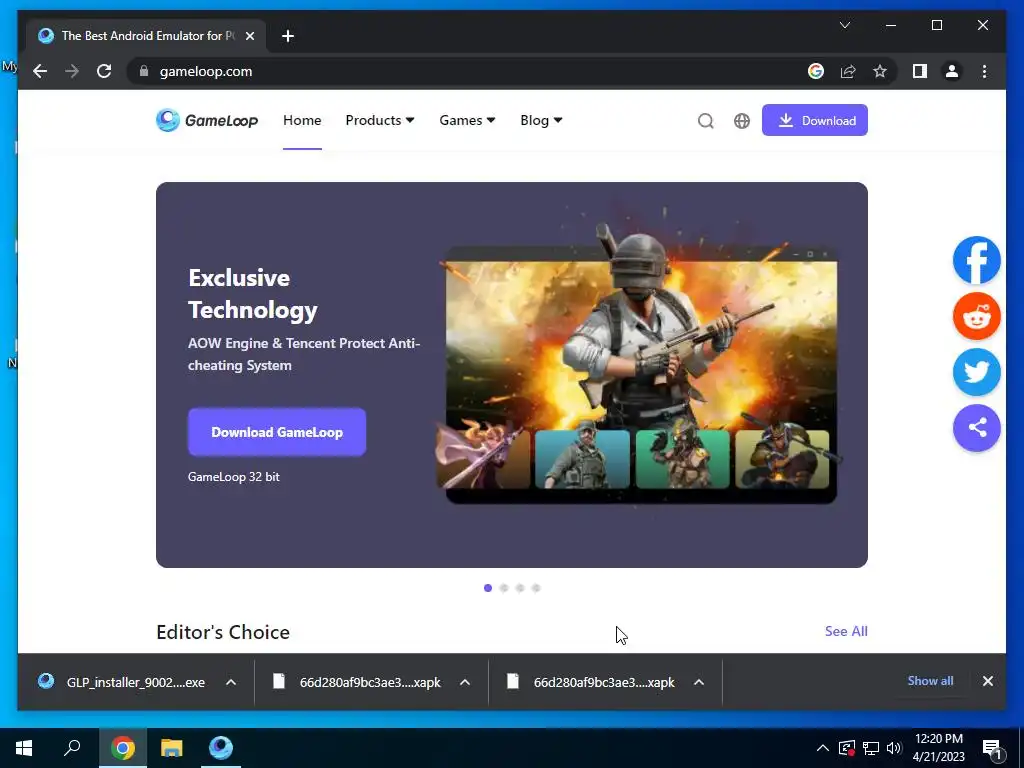Click the network tray icon
Image resolution: width=1024 pixels, height=768 pixels.
tap(871, 748)
